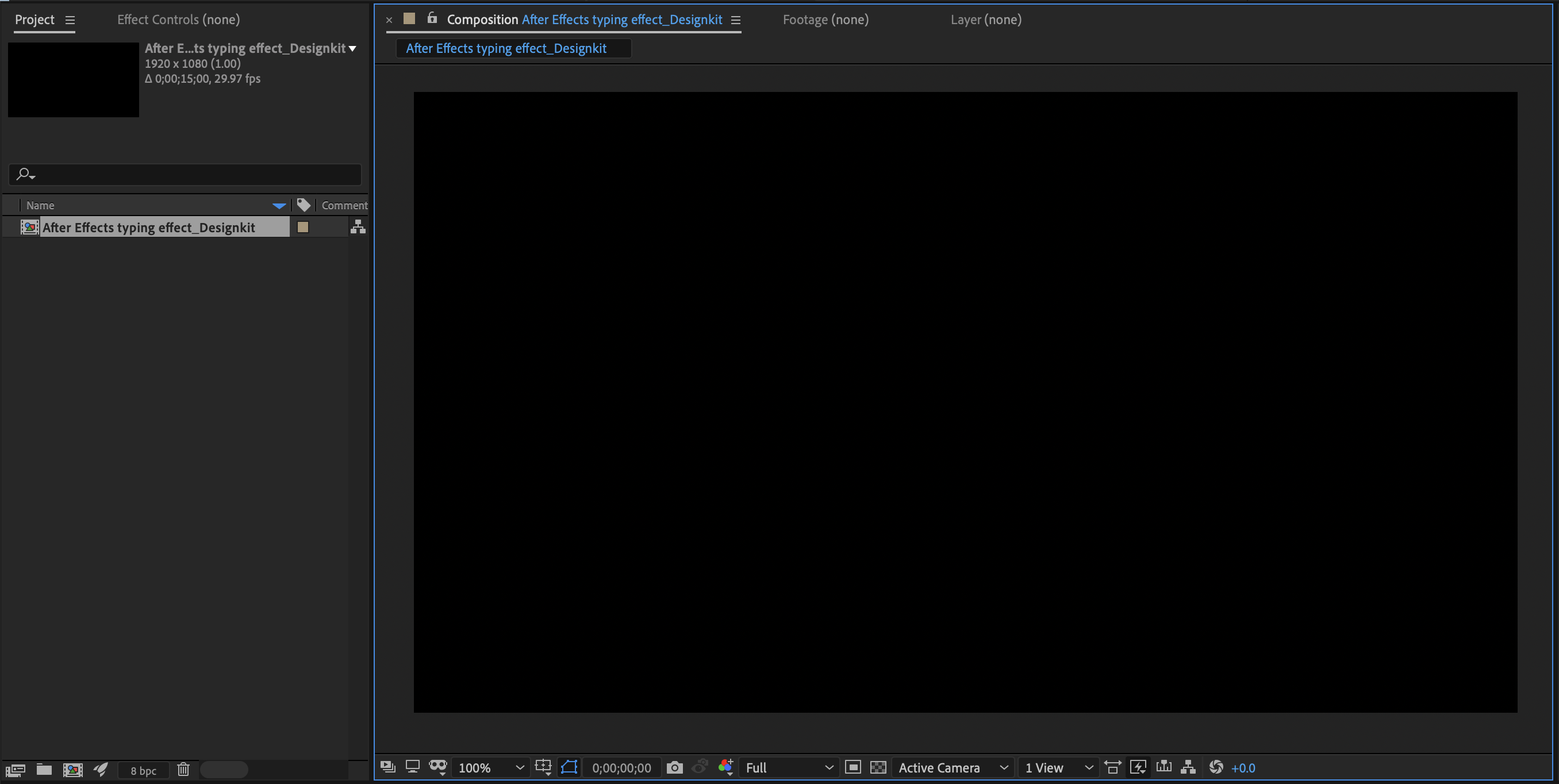Toggle the viewer lock icon
This screenshot has height=784, width=1559.
pos(432,18)
